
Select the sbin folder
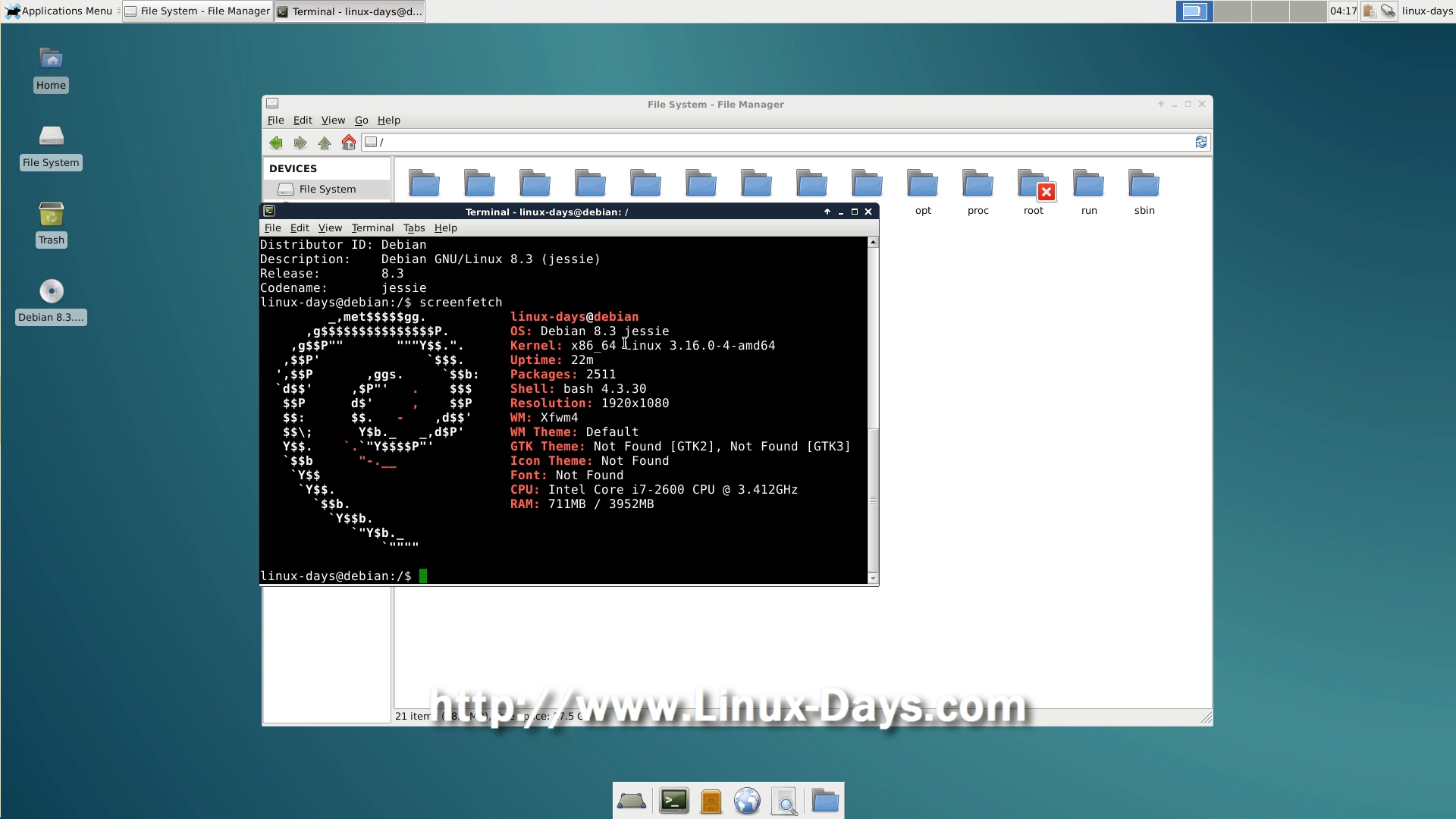1144,193
